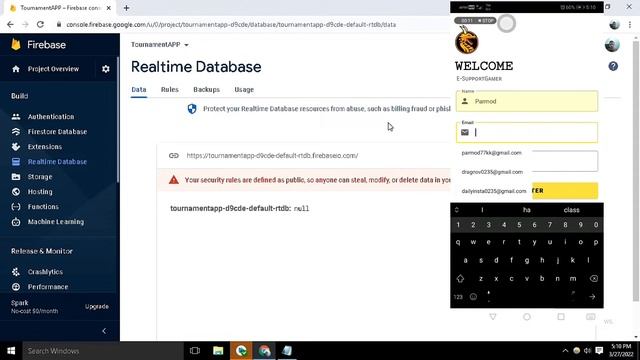
Task: Open Firebase help question mark icon
Action: coord(613,66)
